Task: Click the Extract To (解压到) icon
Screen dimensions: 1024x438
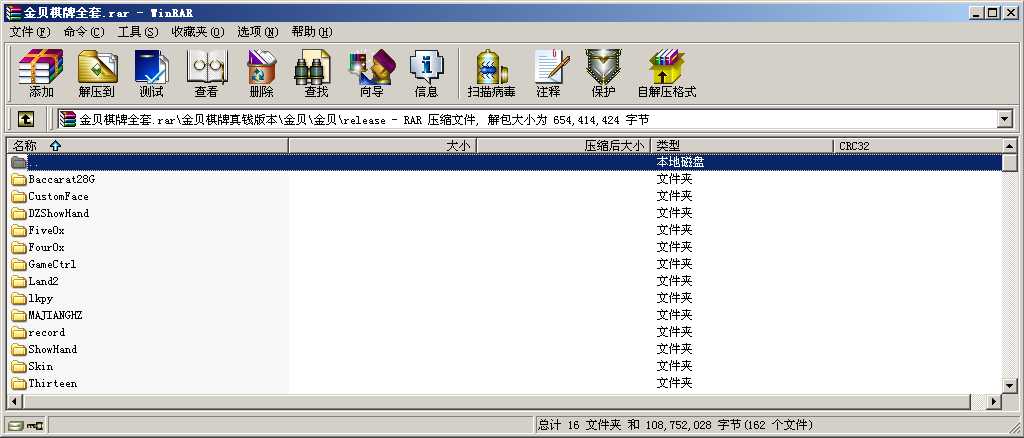Action: (x=97, y=72)
